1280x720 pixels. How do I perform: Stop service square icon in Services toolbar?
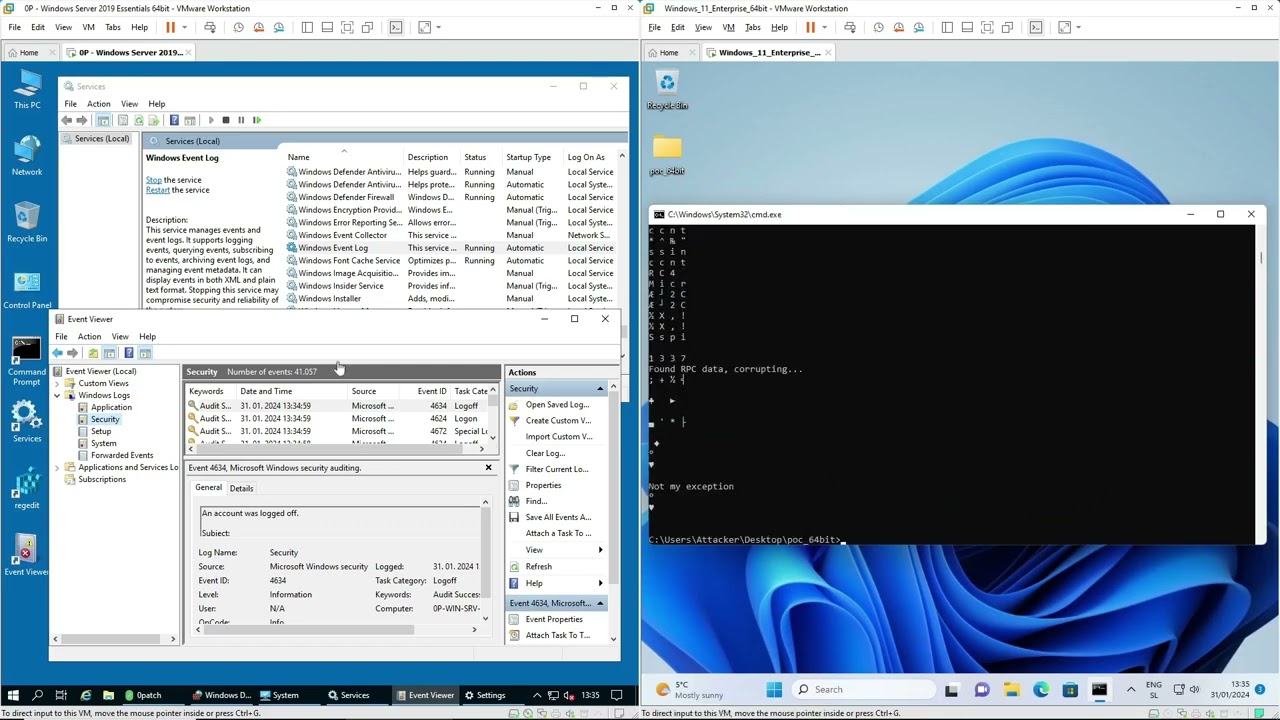[225, 120]
